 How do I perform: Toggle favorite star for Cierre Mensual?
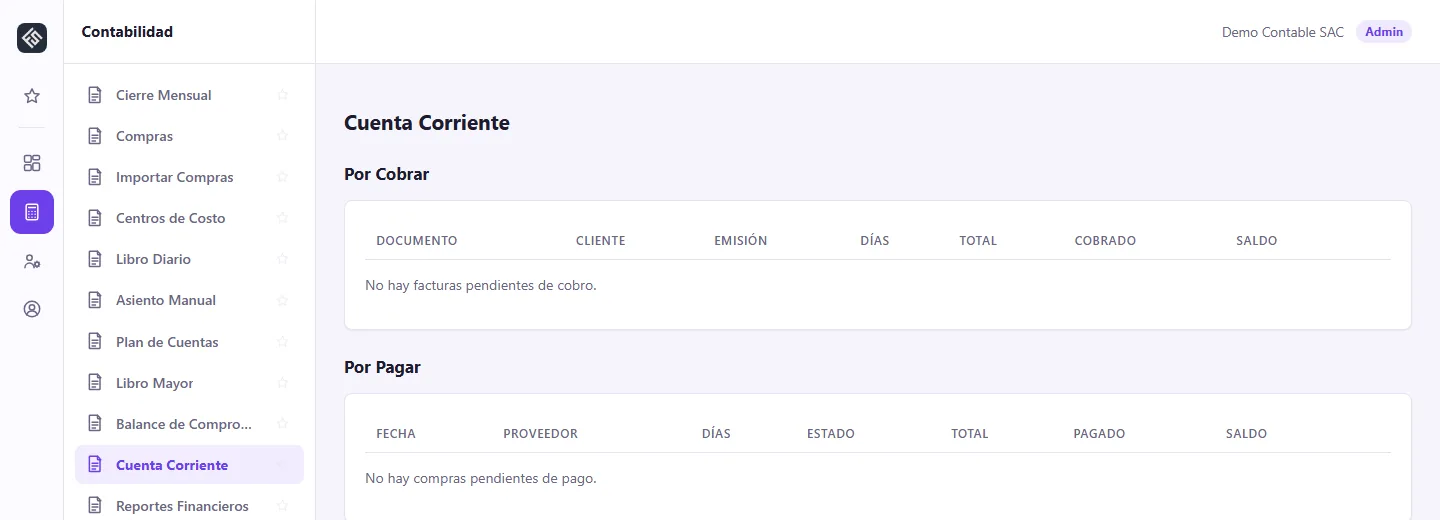282,95
